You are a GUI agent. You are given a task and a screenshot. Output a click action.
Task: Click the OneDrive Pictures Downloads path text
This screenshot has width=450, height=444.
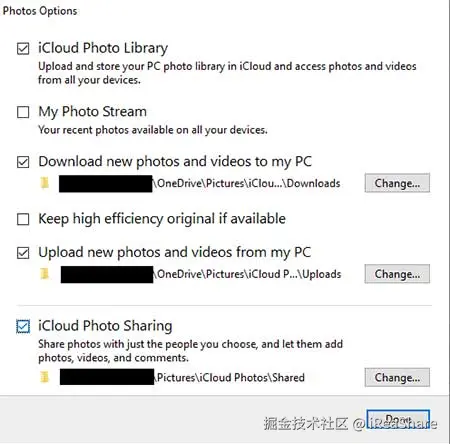247,183
